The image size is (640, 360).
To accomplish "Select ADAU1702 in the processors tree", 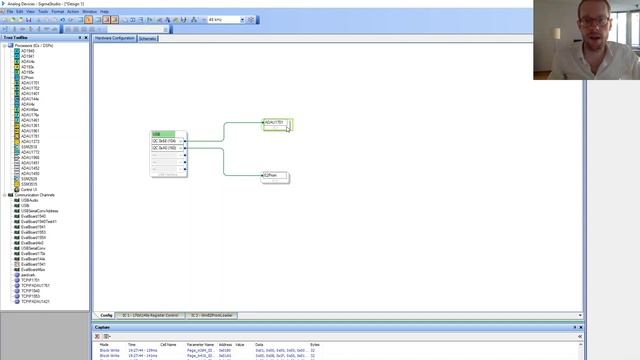I will (x=30, y=88).
